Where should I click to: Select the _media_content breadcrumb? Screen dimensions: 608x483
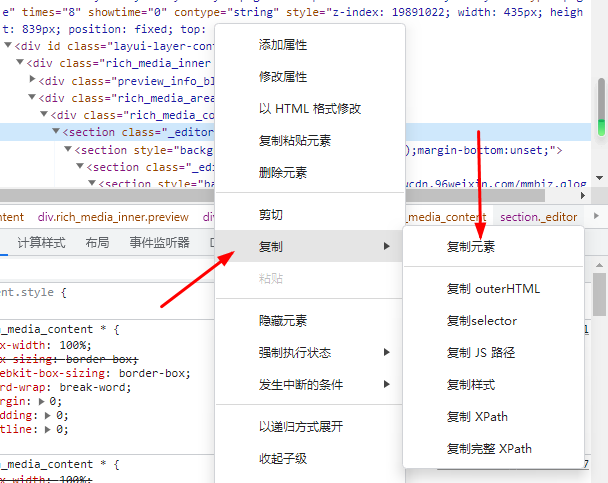(446, 217)
